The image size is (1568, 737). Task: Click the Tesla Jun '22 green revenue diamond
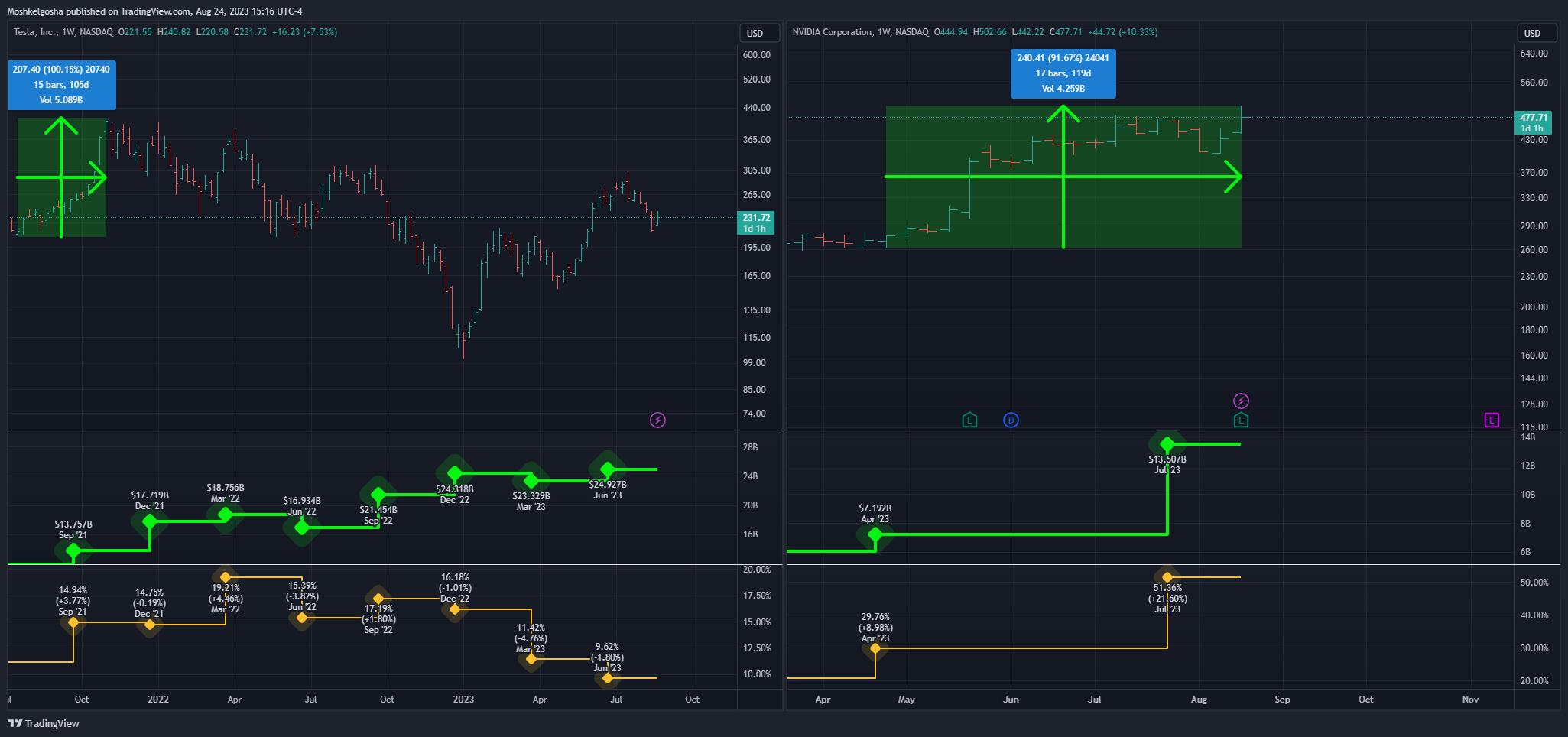[302, 527]
